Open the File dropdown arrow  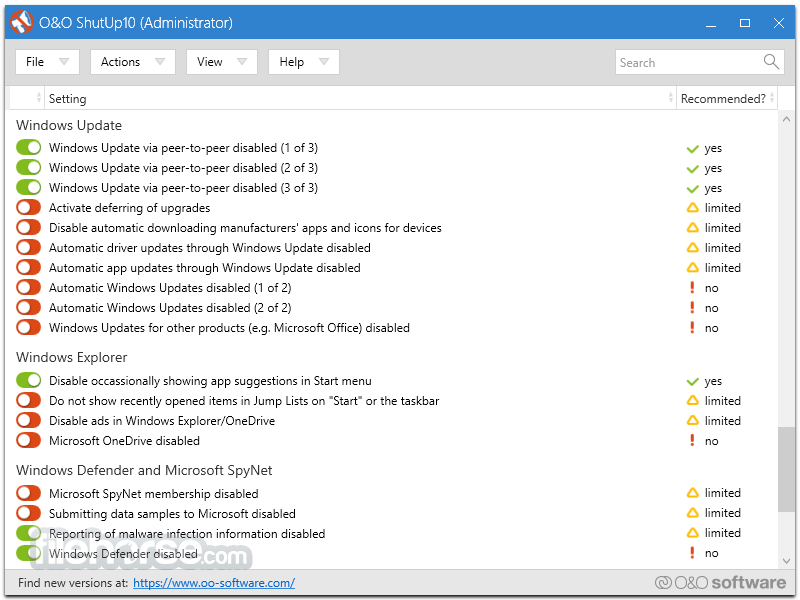pos(64,62)
